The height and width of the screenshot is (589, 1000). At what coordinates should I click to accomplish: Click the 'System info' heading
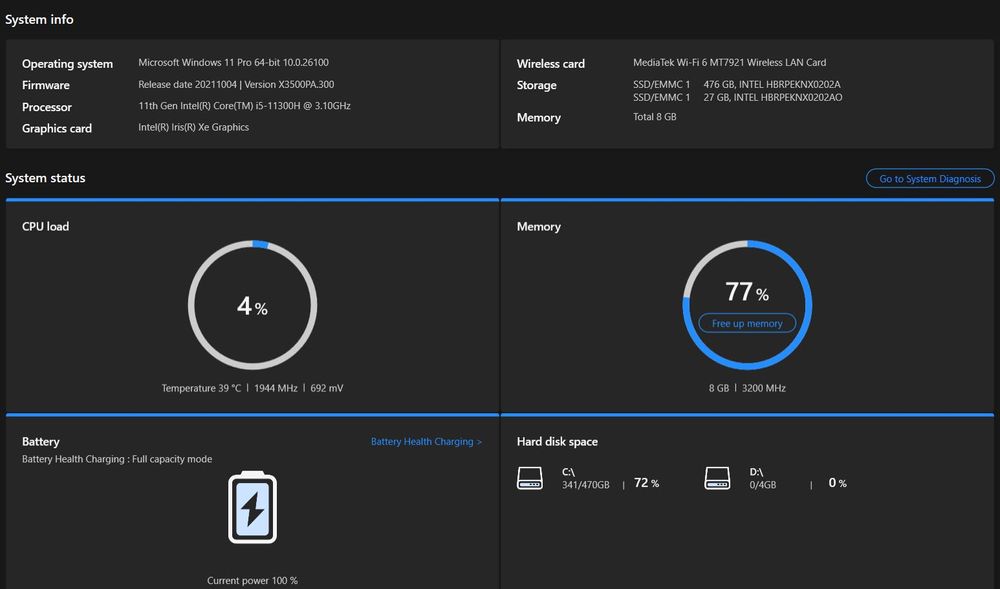click(39, 20)
